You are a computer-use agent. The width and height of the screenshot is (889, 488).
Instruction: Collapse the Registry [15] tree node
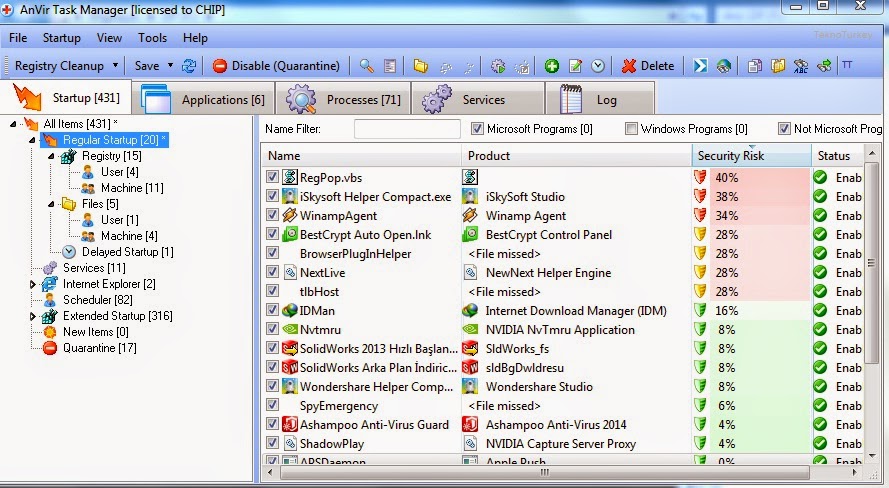51,156
